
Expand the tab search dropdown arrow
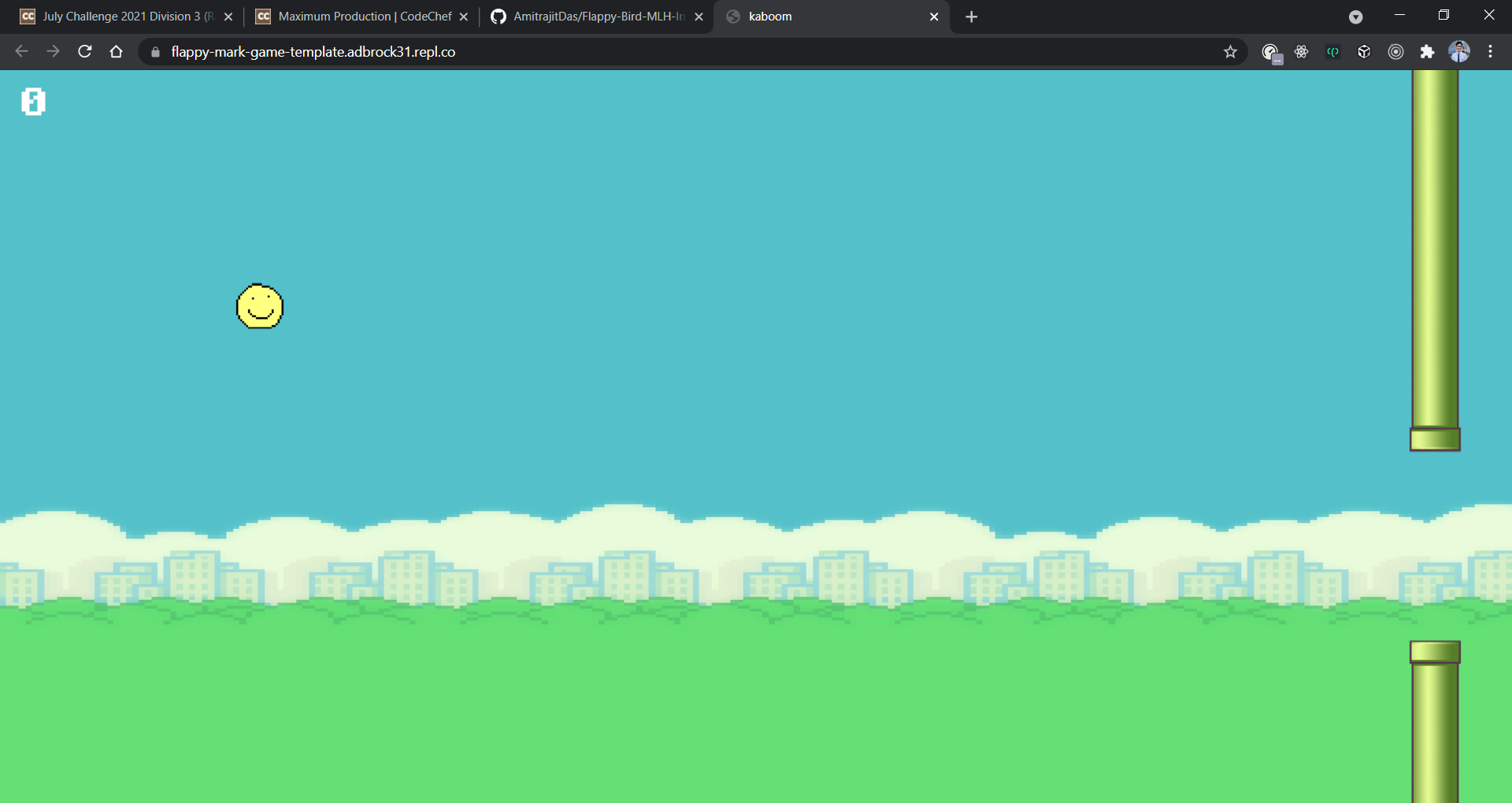click(x=1355, y=17)
